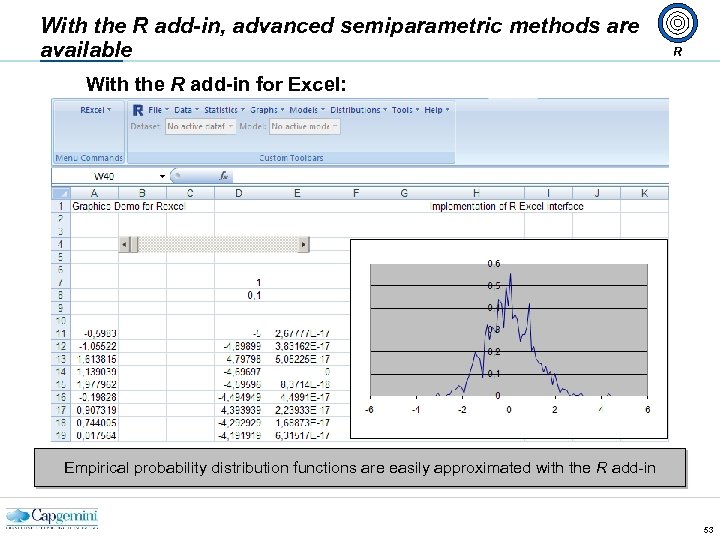Click the scrollbar left arrow in the sheet
Screen dimensions: 720x540
[124, 244]
